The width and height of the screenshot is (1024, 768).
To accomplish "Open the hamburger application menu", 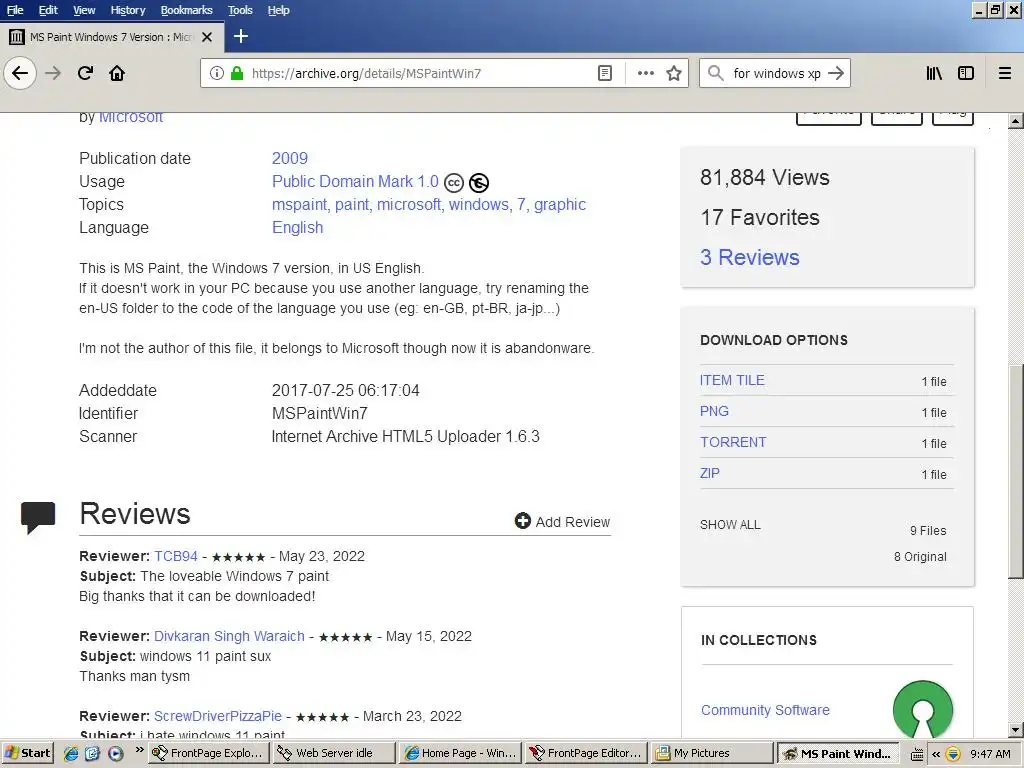I will tap(1005, 73).
